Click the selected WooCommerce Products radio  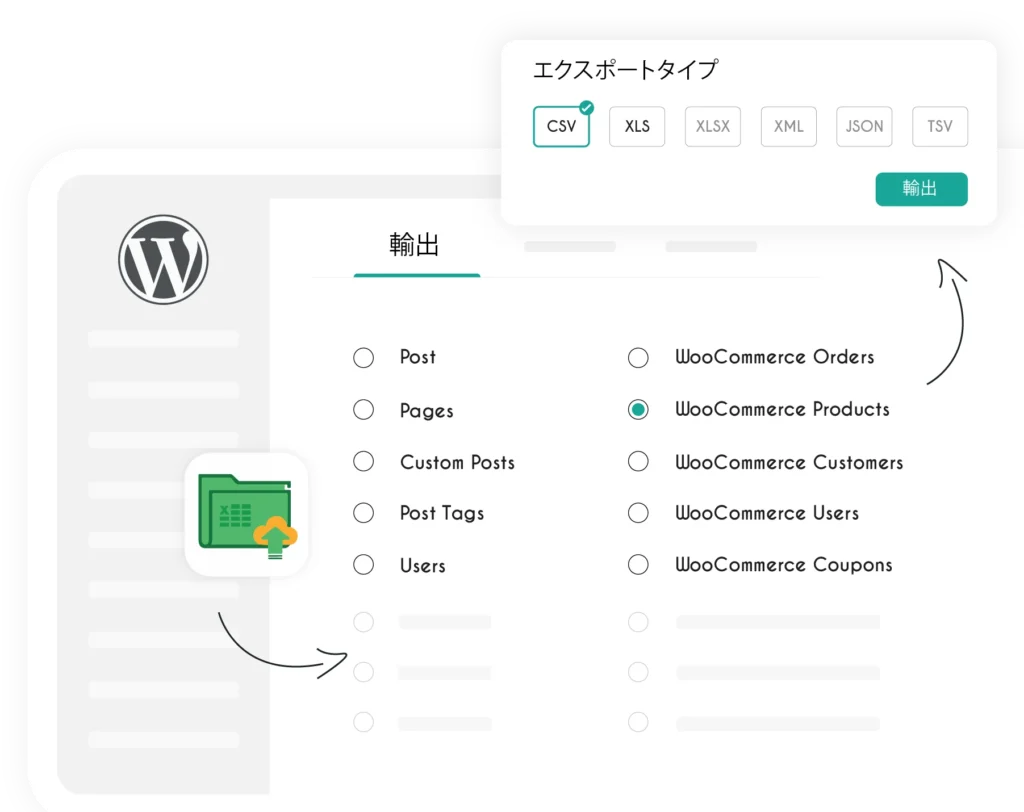[638, 410]
